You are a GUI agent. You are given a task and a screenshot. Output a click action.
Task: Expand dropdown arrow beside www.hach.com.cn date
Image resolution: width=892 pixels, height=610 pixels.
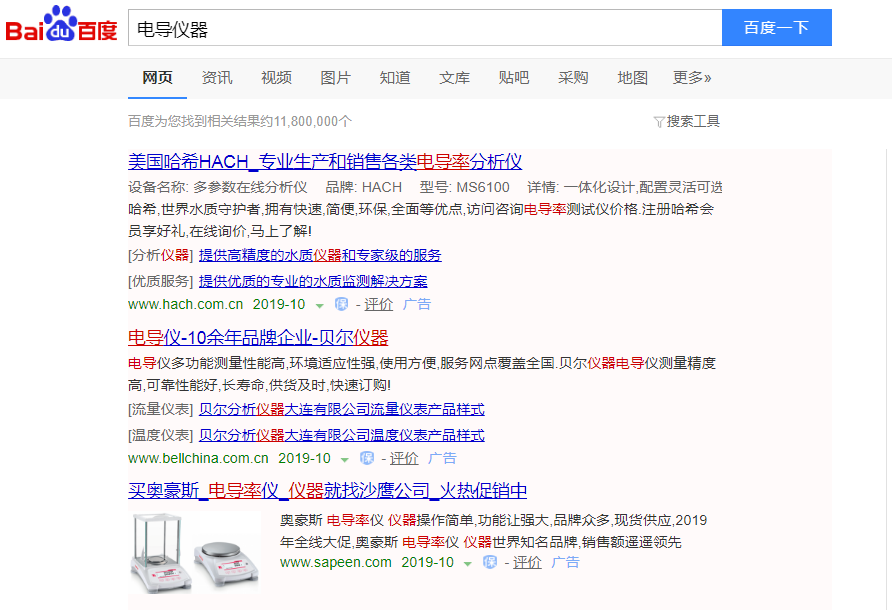(320, 306)
